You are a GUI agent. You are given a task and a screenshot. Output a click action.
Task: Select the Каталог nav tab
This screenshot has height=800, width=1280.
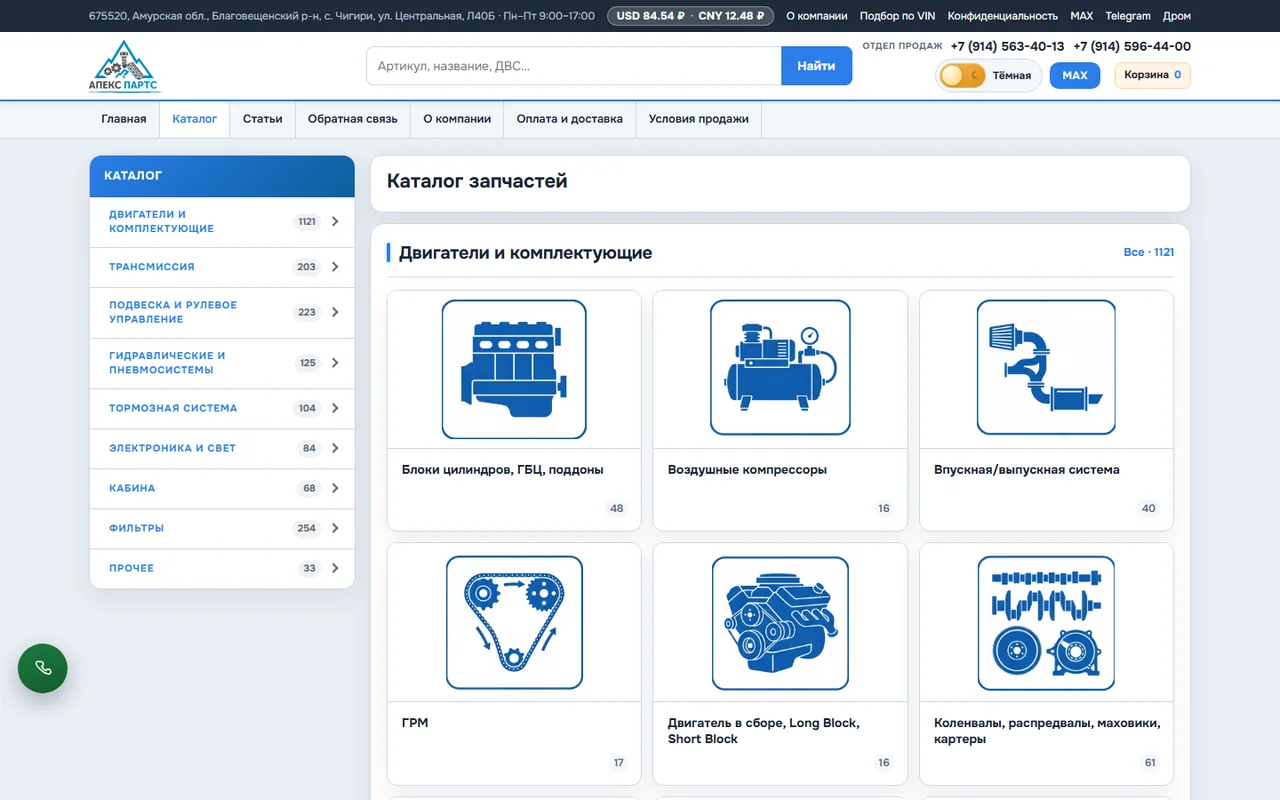point(195,119)
